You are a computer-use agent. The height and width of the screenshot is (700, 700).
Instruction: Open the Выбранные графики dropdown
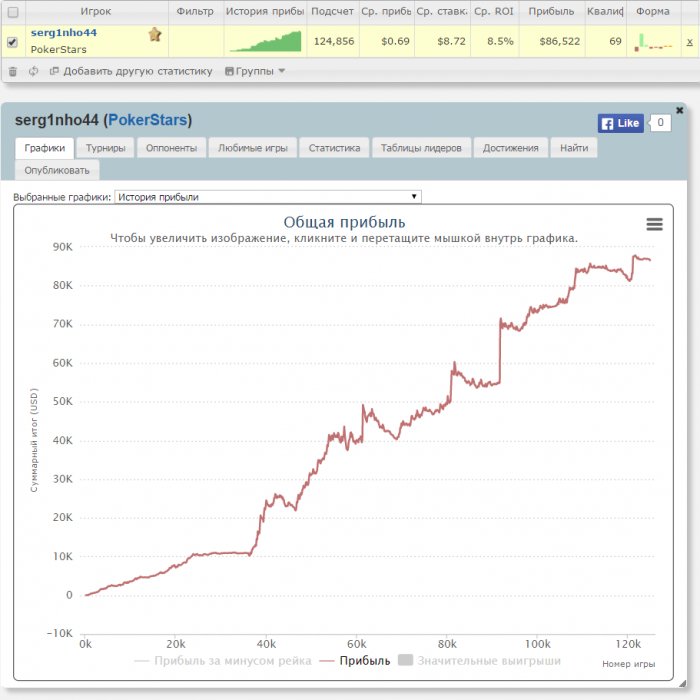click(x=268, y=197)
